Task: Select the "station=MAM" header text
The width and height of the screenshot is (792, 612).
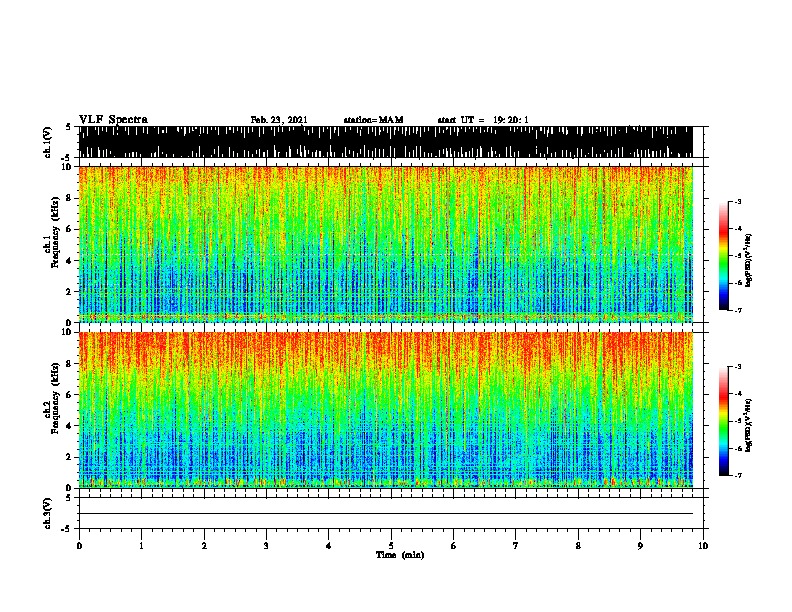Action: (373, 120)
